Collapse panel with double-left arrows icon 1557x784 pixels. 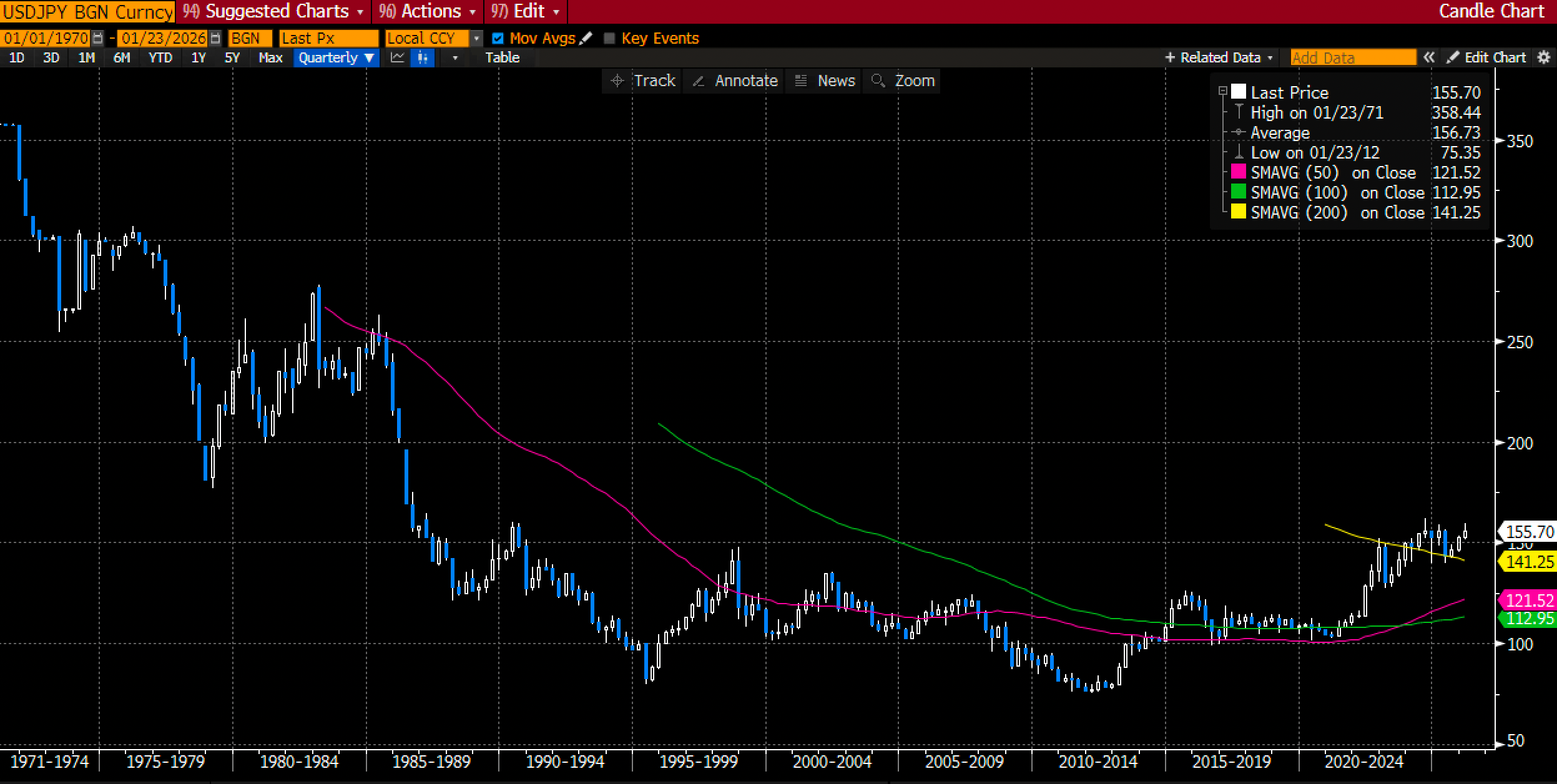coord(1429,58)
